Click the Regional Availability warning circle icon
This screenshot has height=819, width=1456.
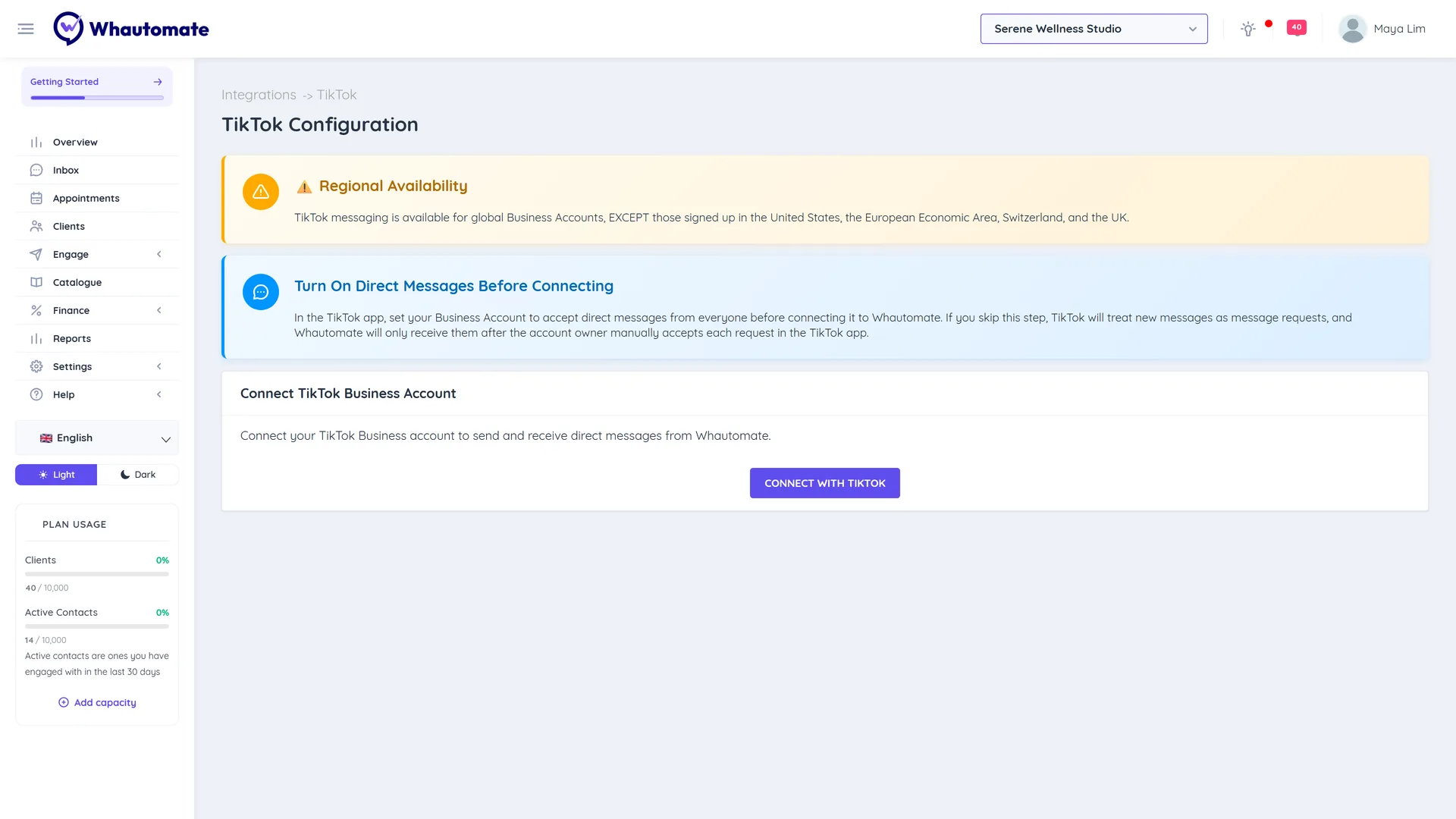point(261,192)
